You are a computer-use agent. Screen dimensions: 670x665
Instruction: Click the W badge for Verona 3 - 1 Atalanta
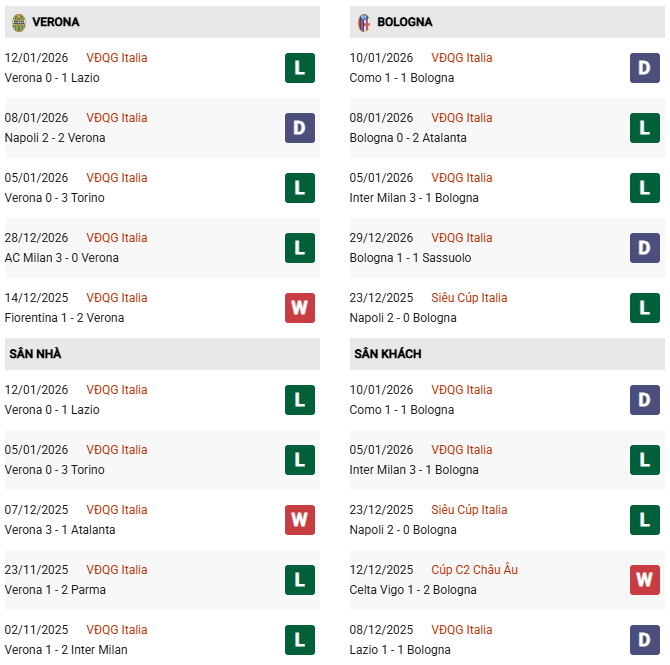point(299,520)
